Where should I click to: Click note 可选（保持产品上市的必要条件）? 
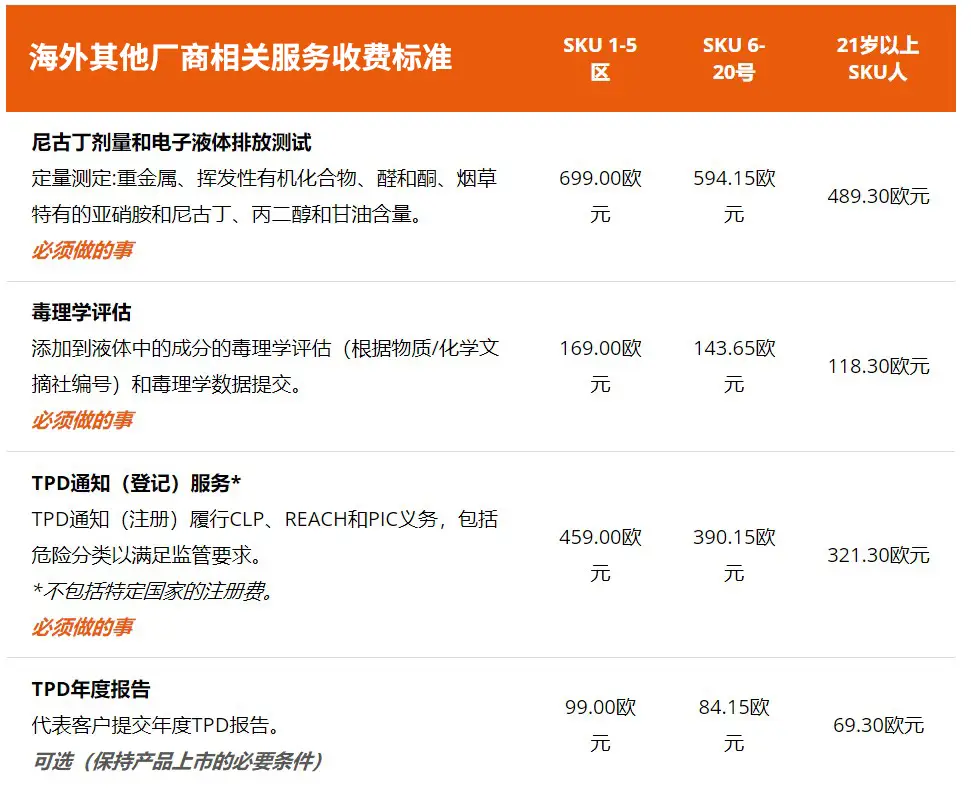tap(178, 761)
